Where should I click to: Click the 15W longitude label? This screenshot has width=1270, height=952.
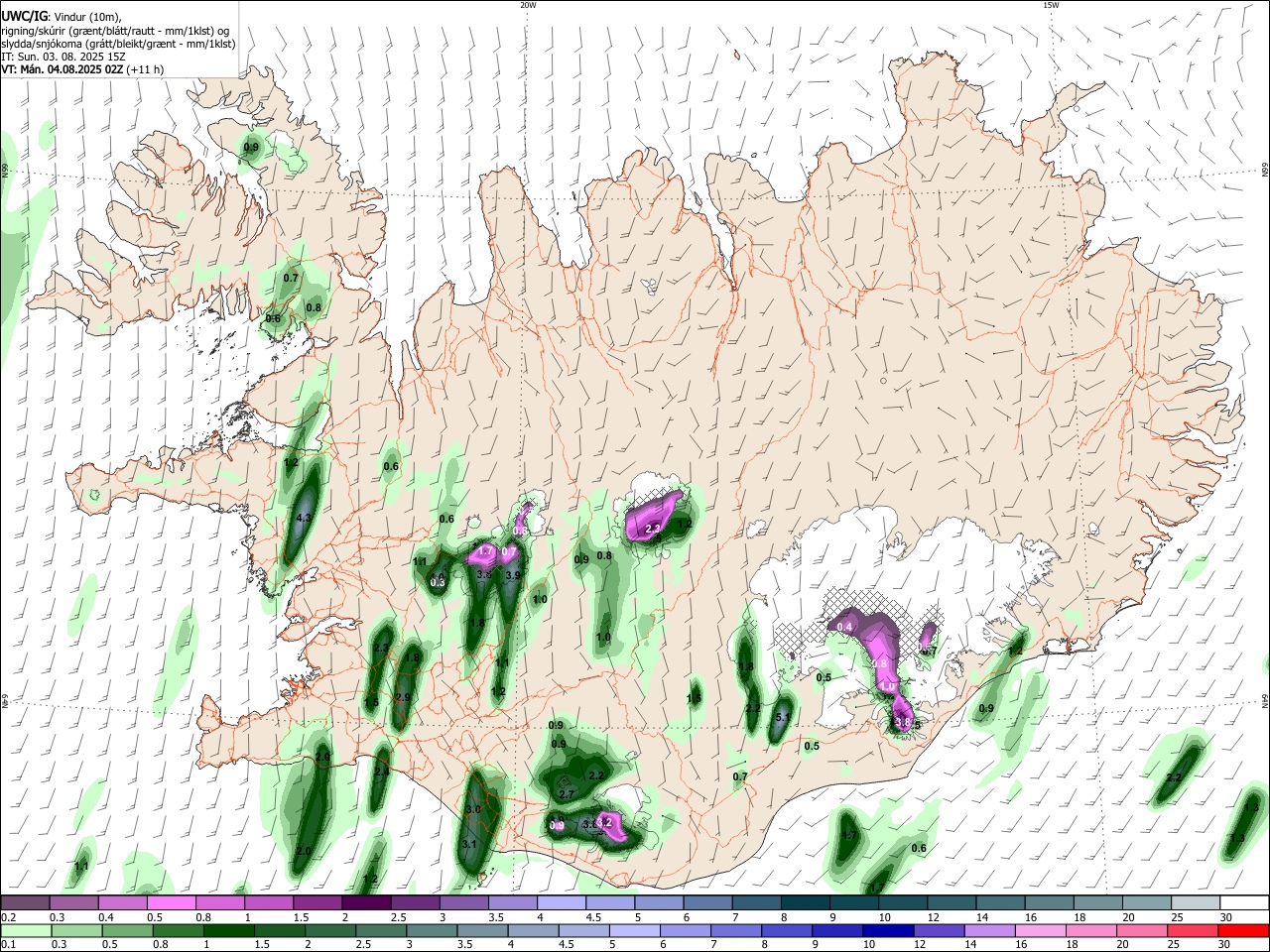point(1051,5)
